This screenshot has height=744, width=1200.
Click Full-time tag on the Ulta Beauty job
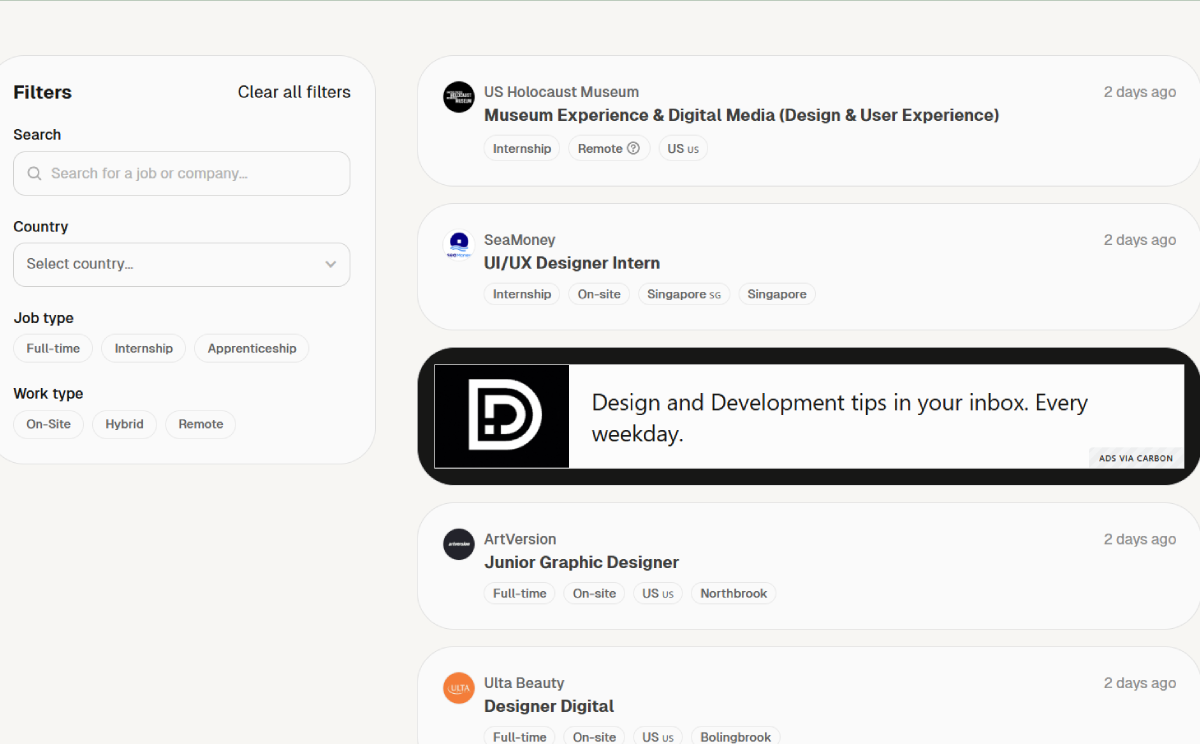[520, 737]
